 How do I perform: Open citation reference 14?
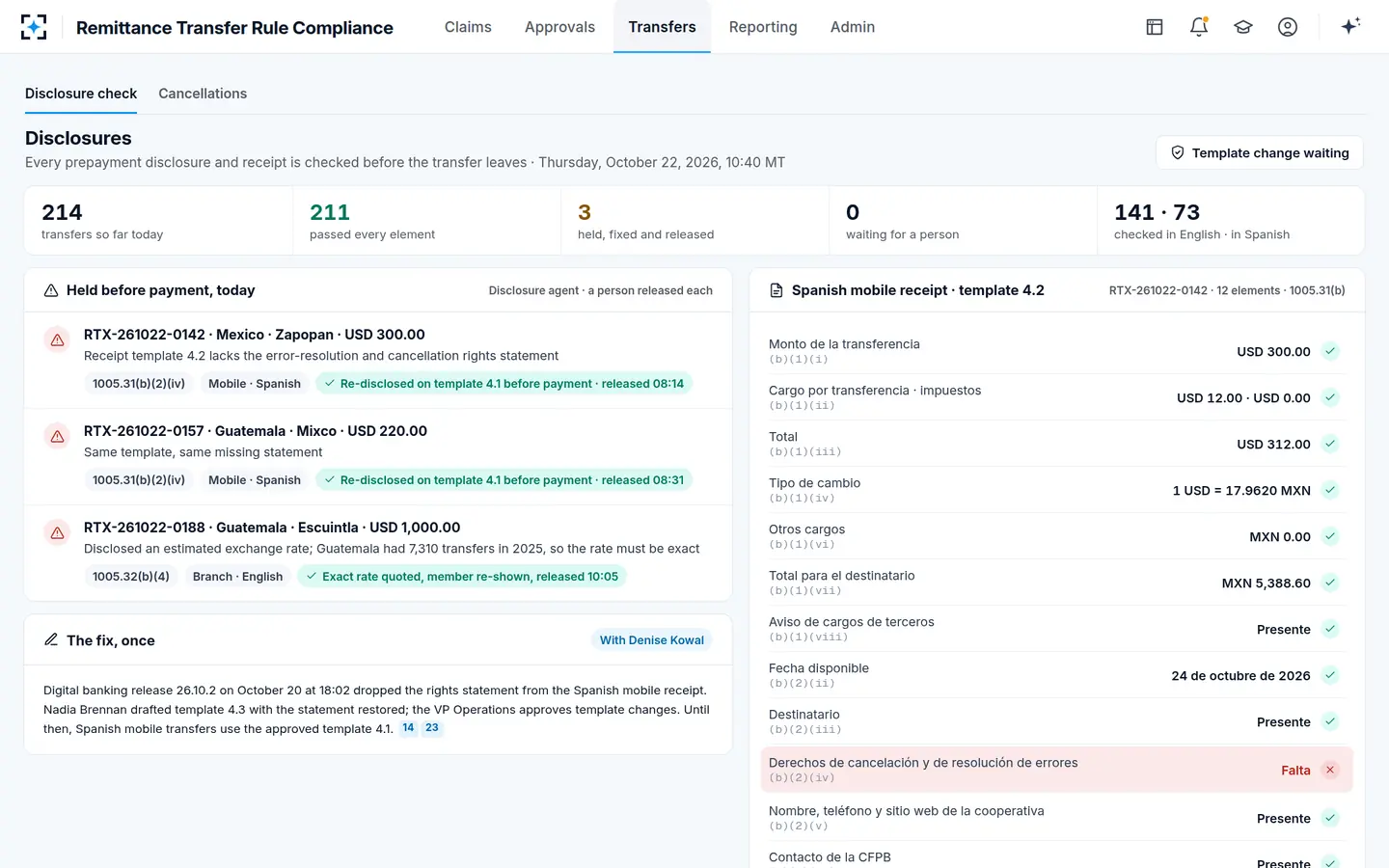408,728
